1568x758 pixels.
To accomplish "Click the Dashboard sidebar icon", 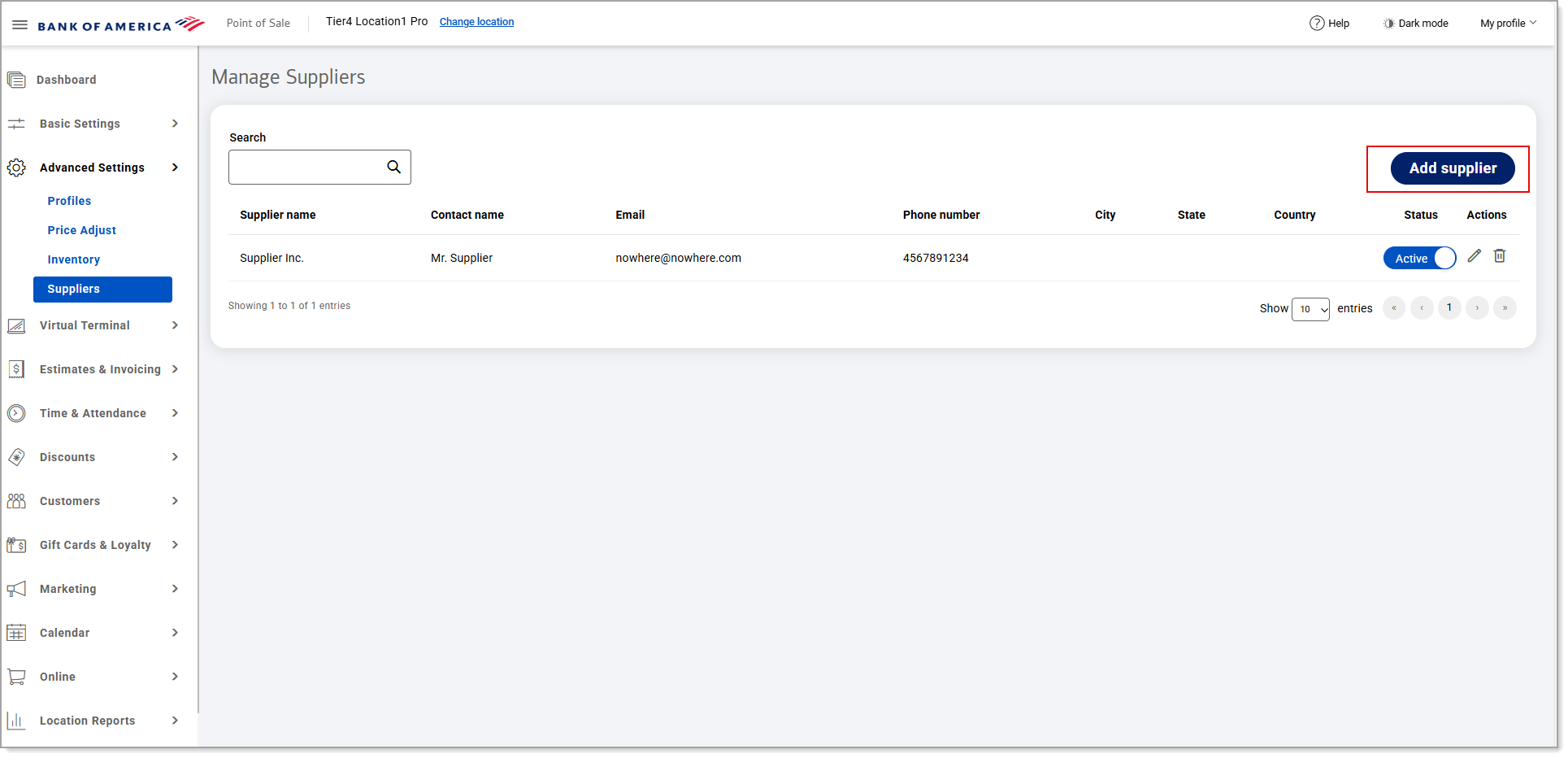I will click(x=16, y=80).
